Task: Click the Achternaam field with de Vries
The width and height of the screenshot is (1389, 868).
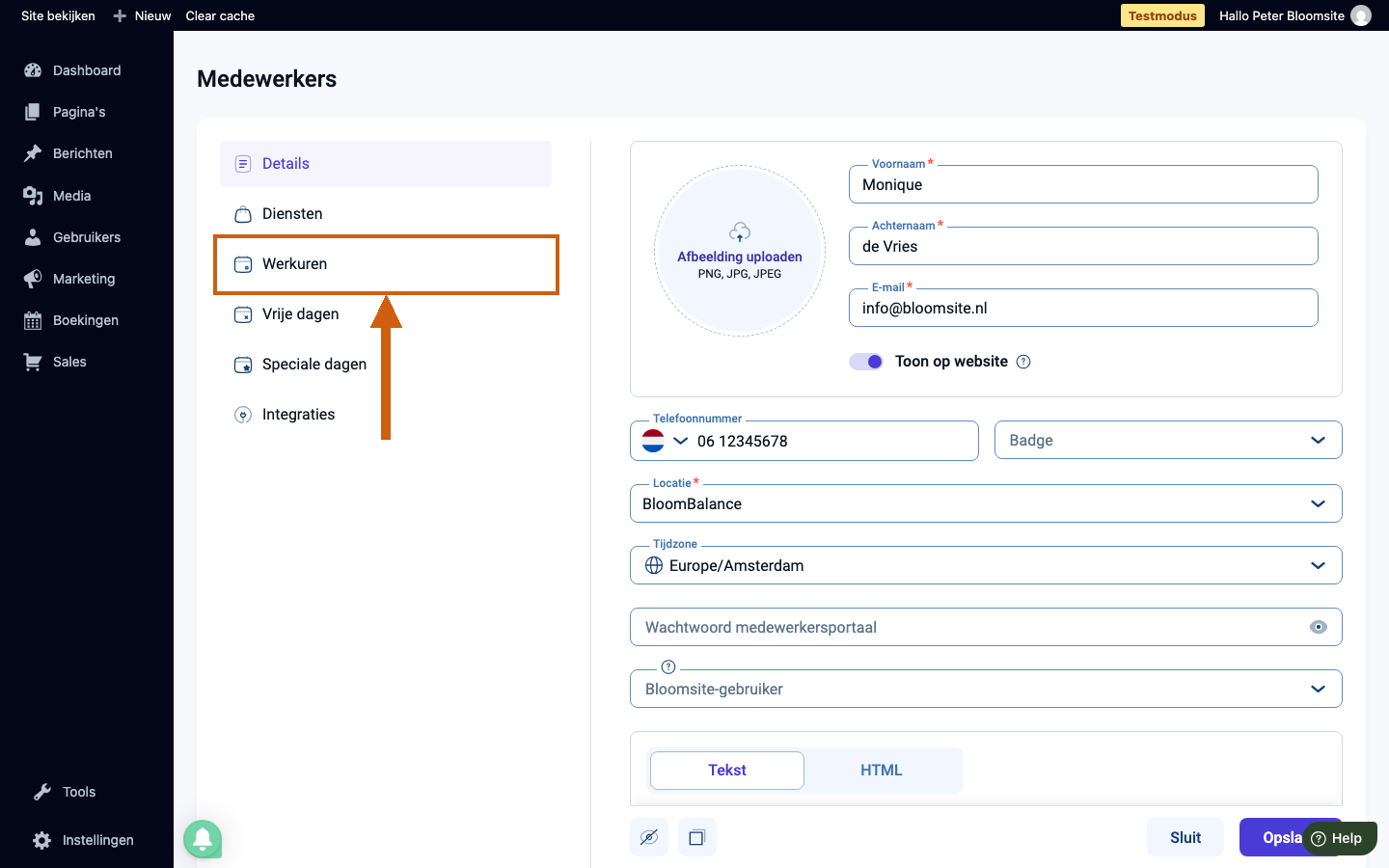Action: point(1083,246)
